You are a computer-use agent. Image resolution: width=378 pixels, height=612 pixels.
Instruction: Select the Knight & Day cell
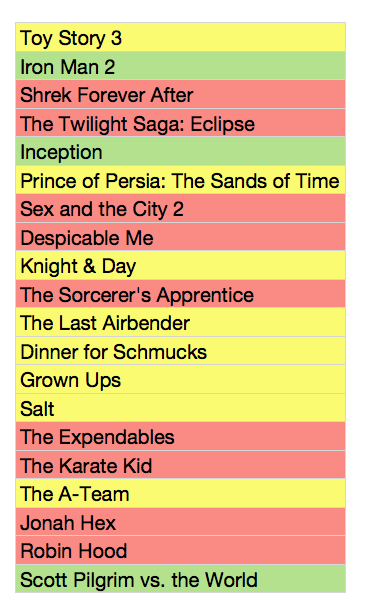[180, 265]
